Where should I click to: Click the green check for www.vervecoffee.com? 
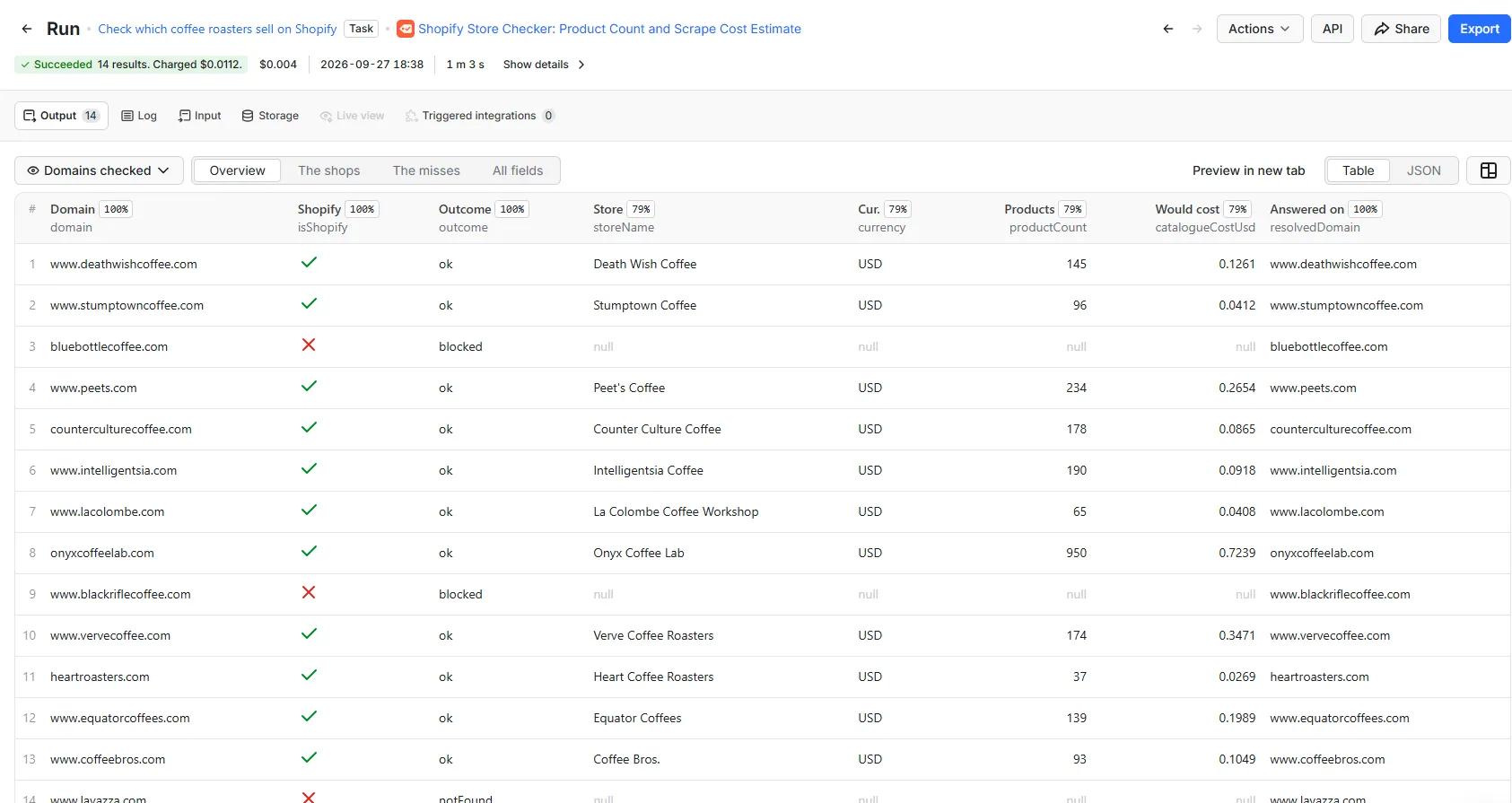pos(309,634)
